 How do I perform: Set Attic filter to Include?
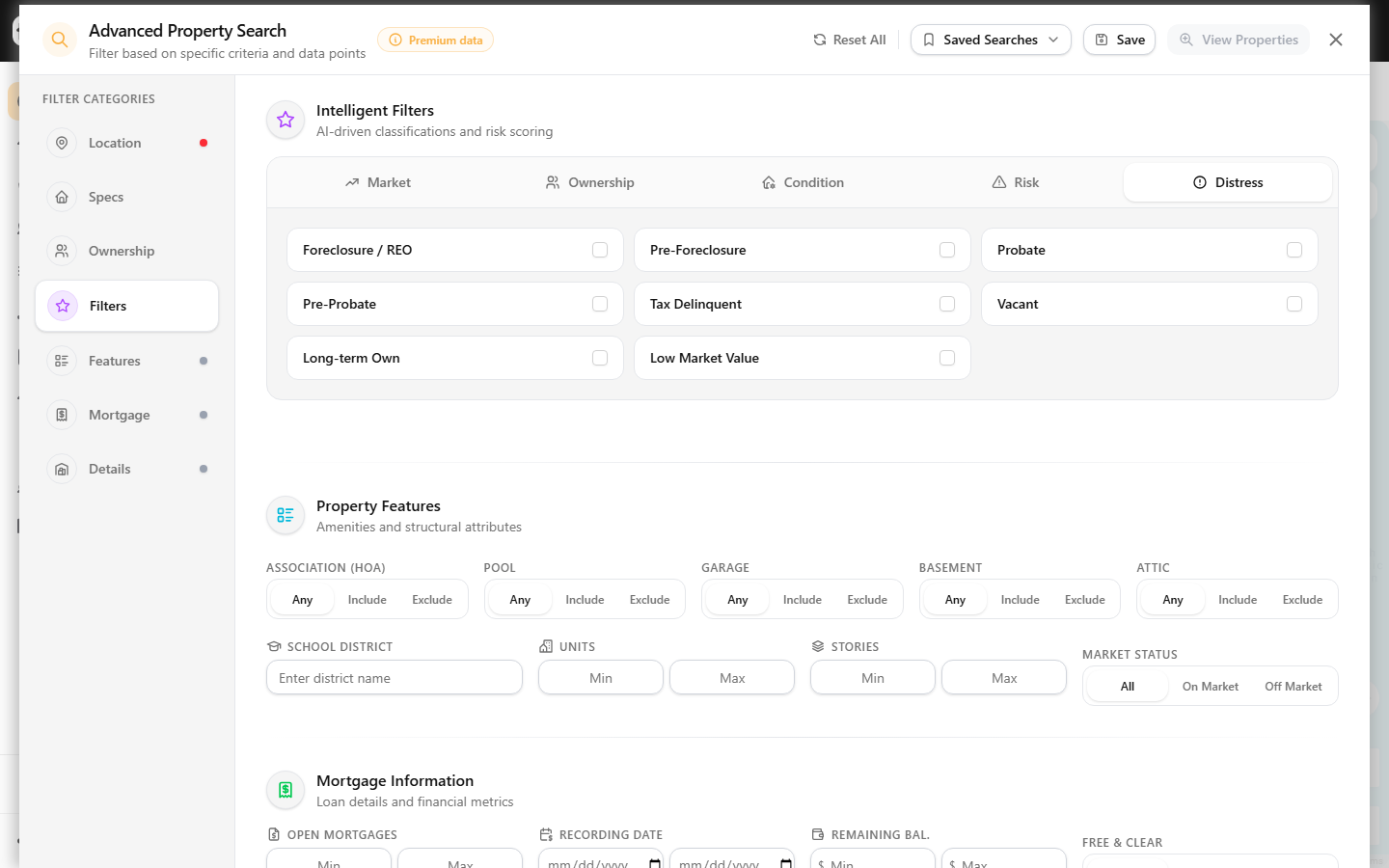click(1238, 600)
